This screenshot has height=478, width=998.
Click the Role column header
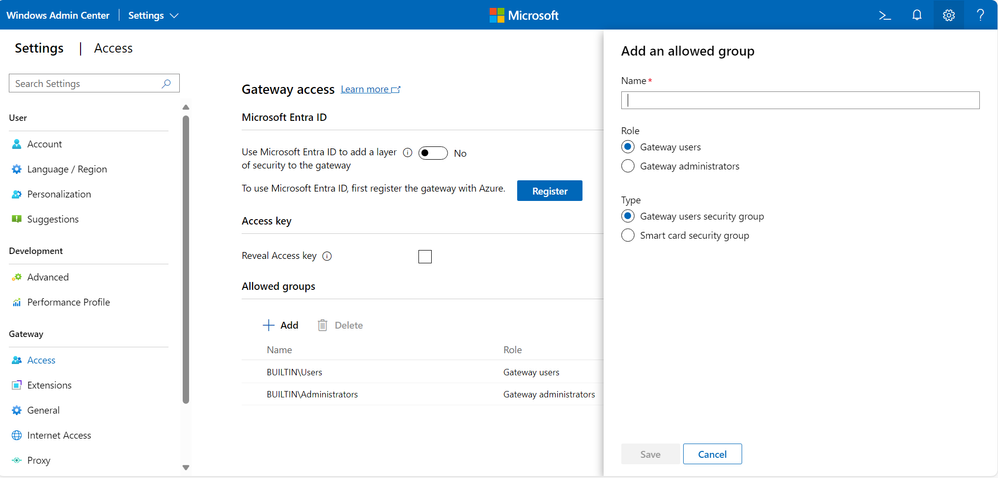point(512,350)
